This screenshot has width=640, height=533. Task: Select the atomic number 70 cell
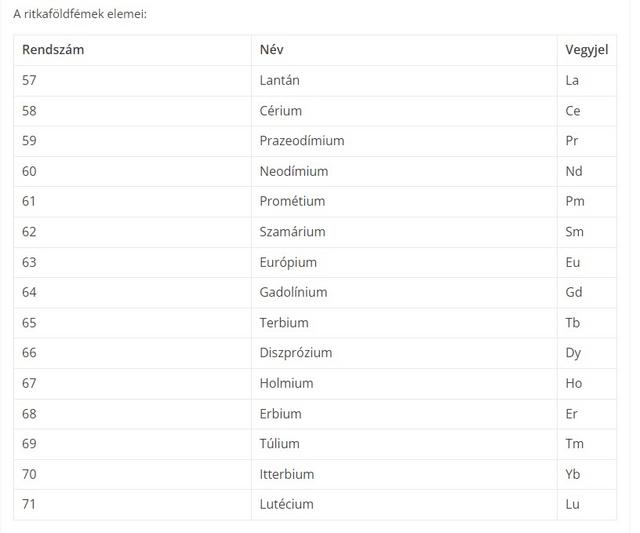pyautogui.click(x=29, y=474)
